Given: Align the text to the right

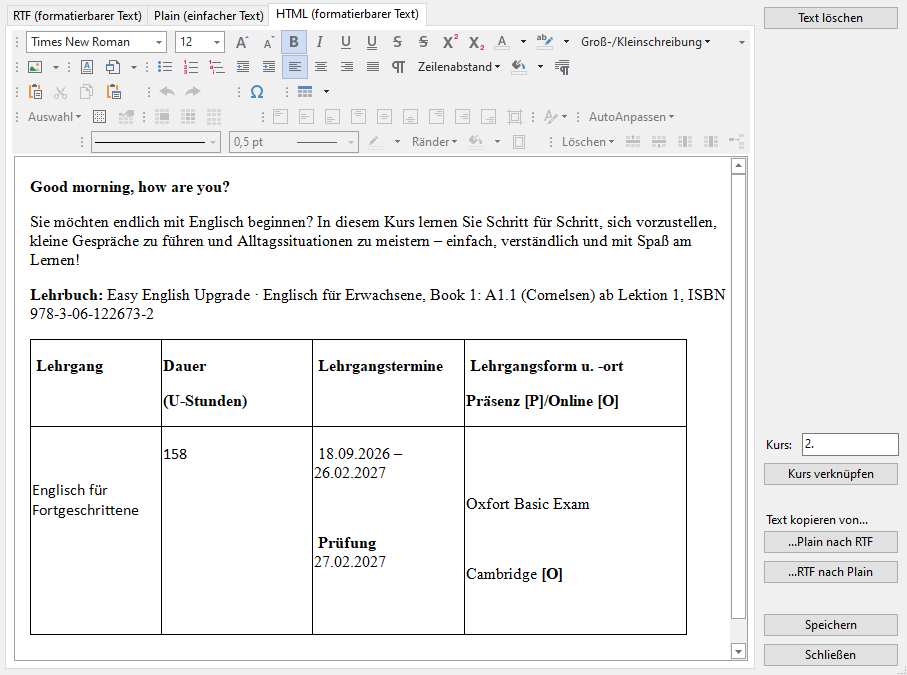Looking at the screenshot, I should pyautogui.click(x=347, y=67).
